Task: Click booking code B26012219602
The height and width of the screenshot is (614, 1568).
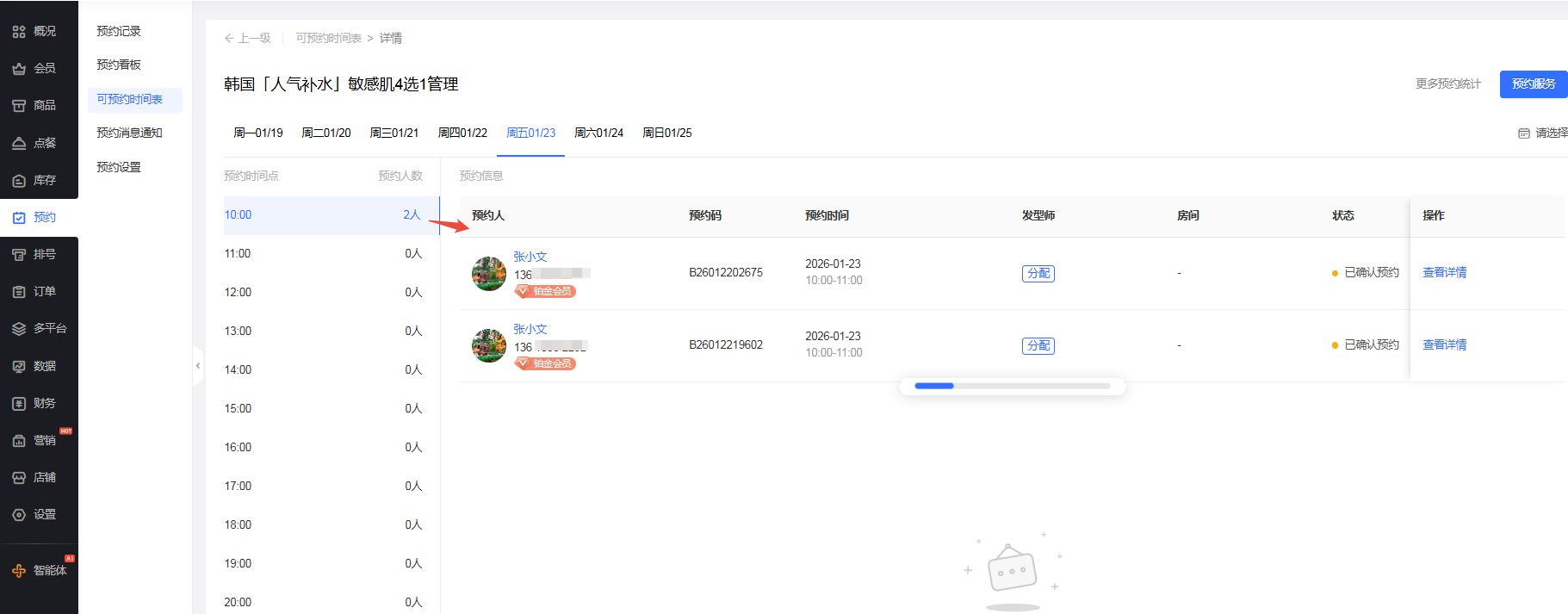Action: coord(726,344)
